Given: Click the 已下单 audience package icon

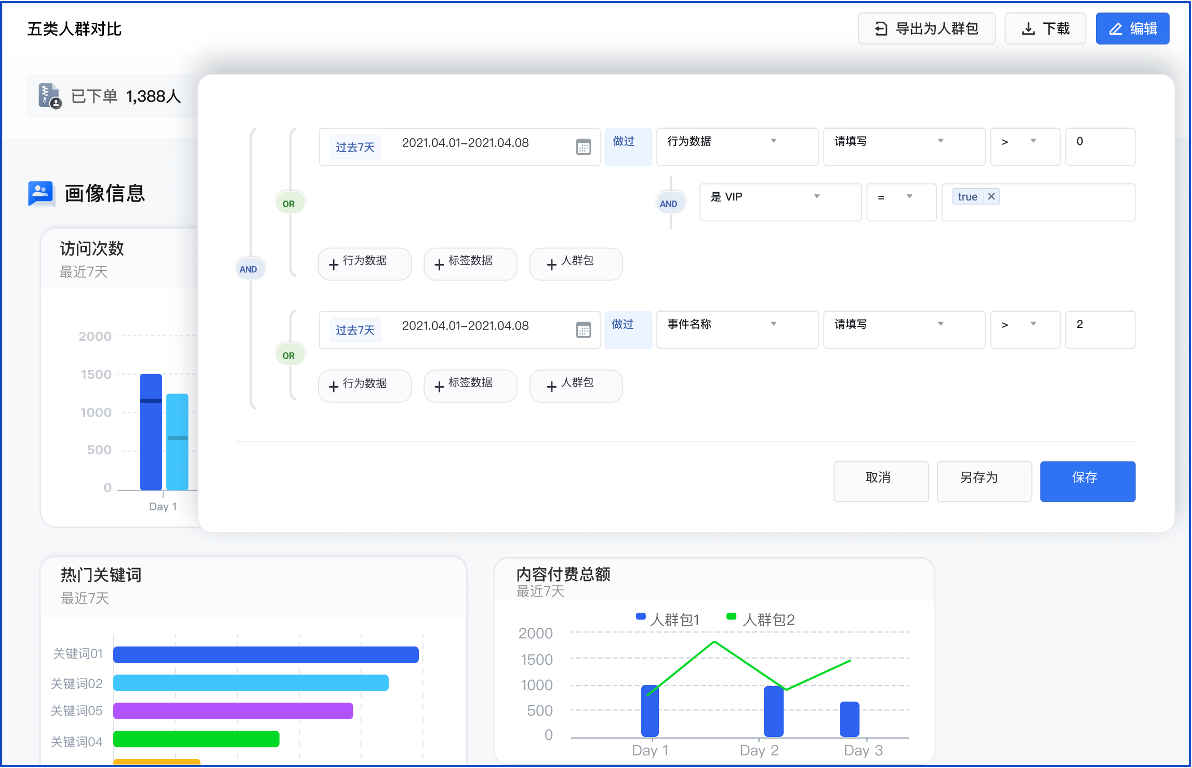Looking at the screenshot, I should tap(50, 96).
